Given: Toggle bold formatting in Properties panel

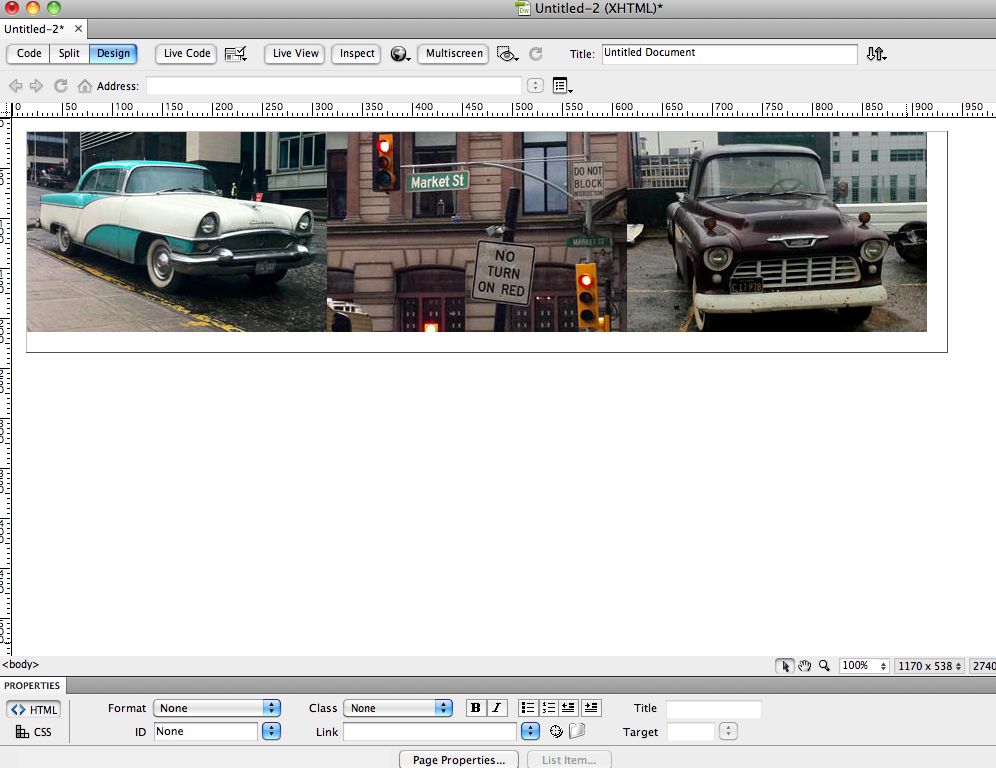Looking at the screenshot, I should (476, 708).
